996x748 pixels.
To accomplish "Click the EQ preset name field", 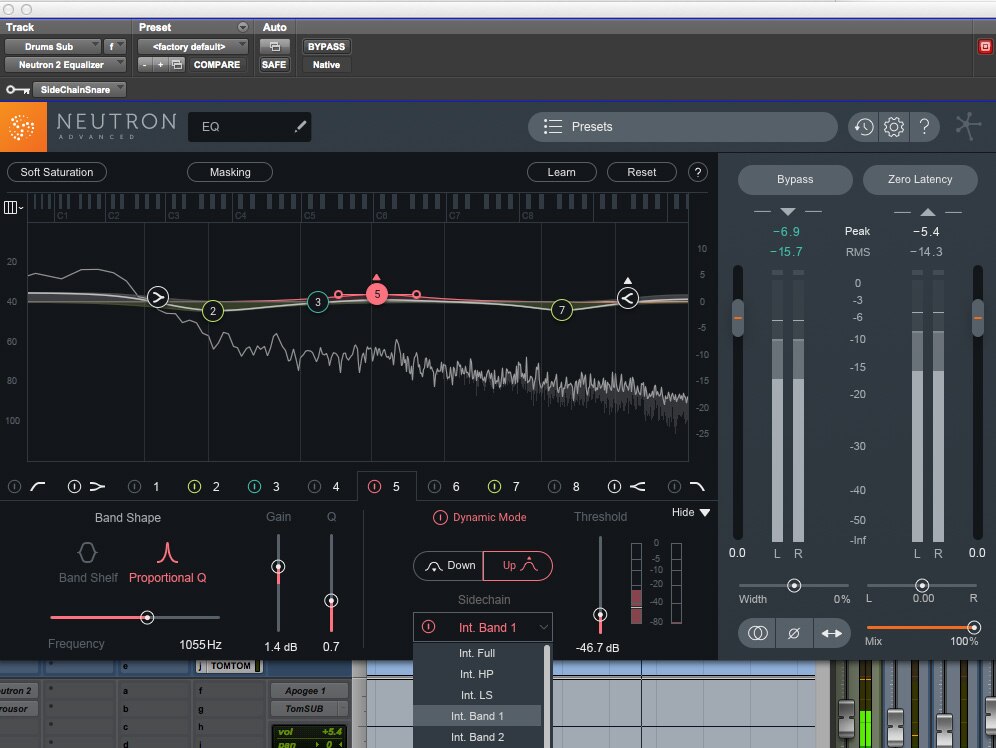I will click(250, 127).
